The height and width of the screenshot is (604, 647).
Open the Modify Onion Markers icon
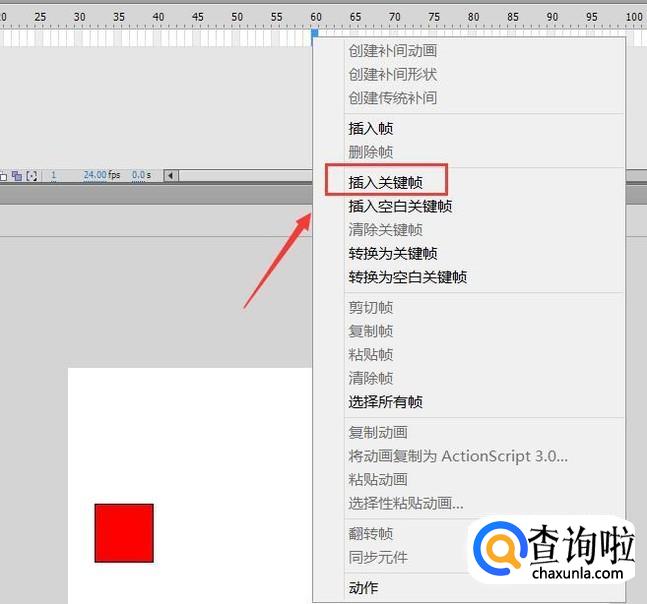coord(32,176)
